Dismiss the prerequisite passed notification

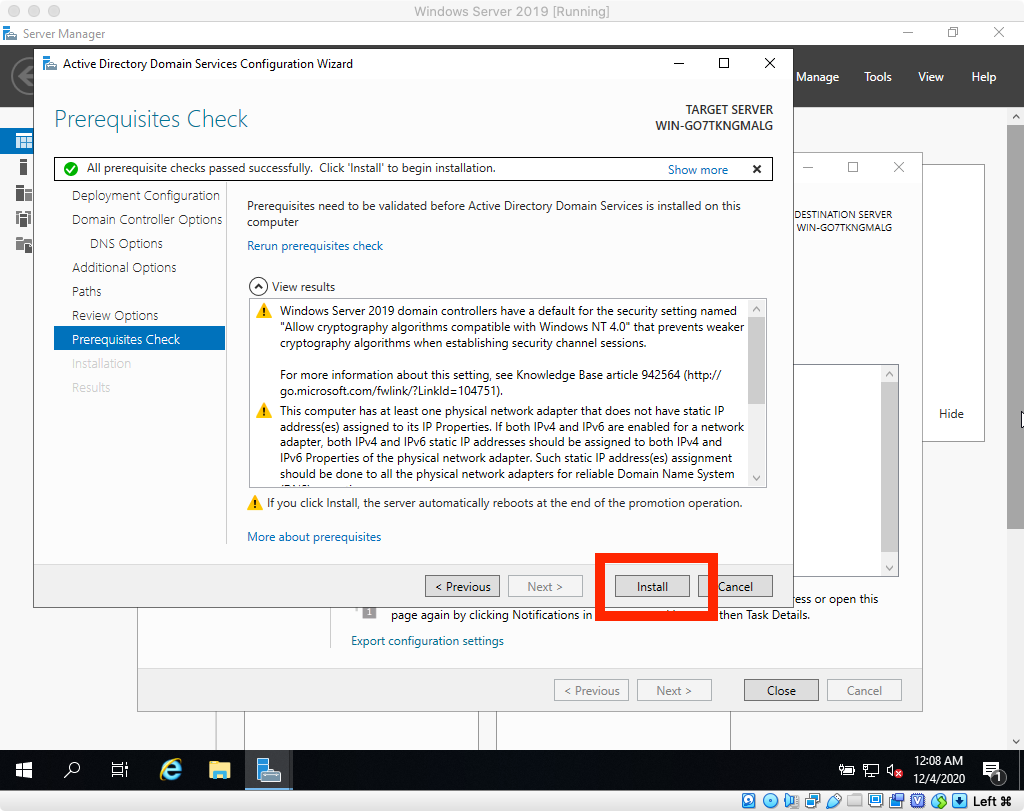pyautogui.click(x=757, y=169)
